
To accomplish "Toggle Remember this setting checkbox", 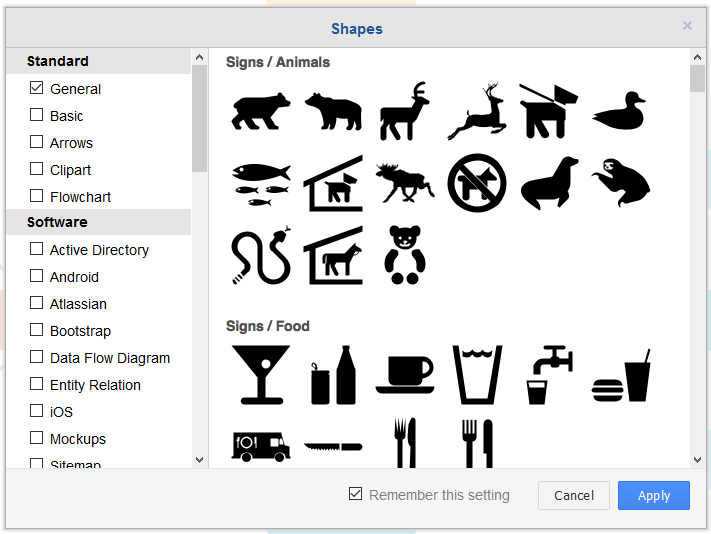I will click(356, 494).
